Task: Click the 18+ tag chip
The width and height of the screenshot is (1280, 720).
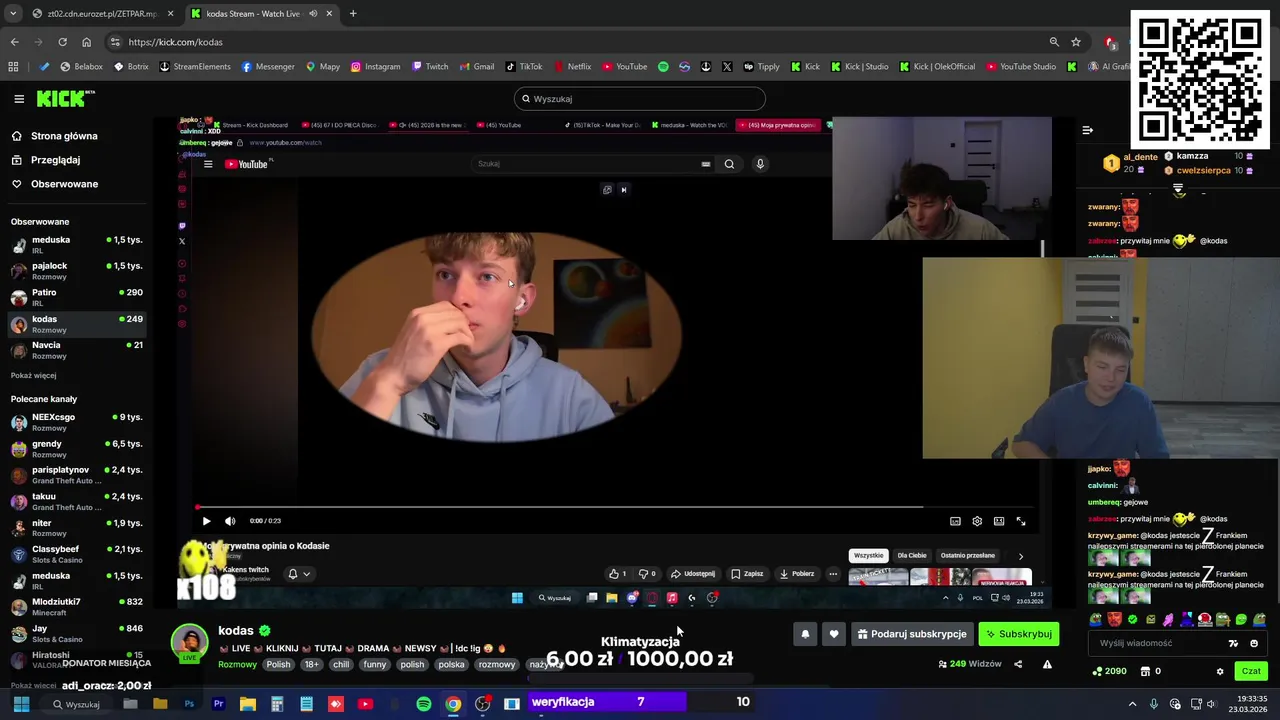Action: coord(311,664)
